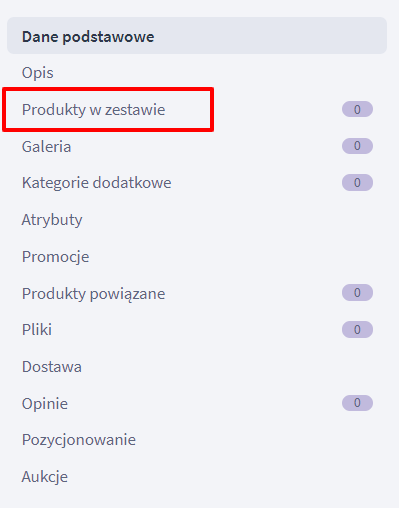The height and width of the screenshot is (508, 399).
Task: Select Produkty w zestawie menu item
Action: click(197, 110)
